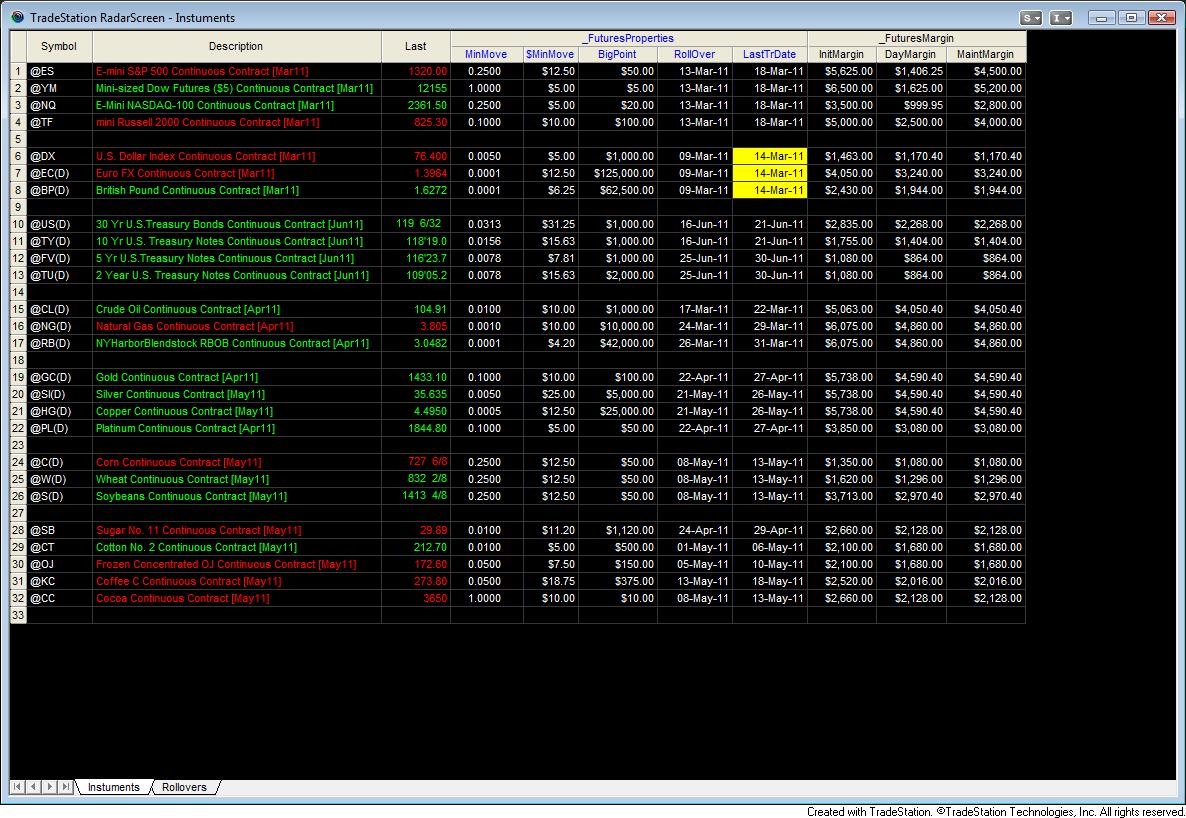Click the MinMove column header
1186x818 pixels.
(x=486, y=54)
